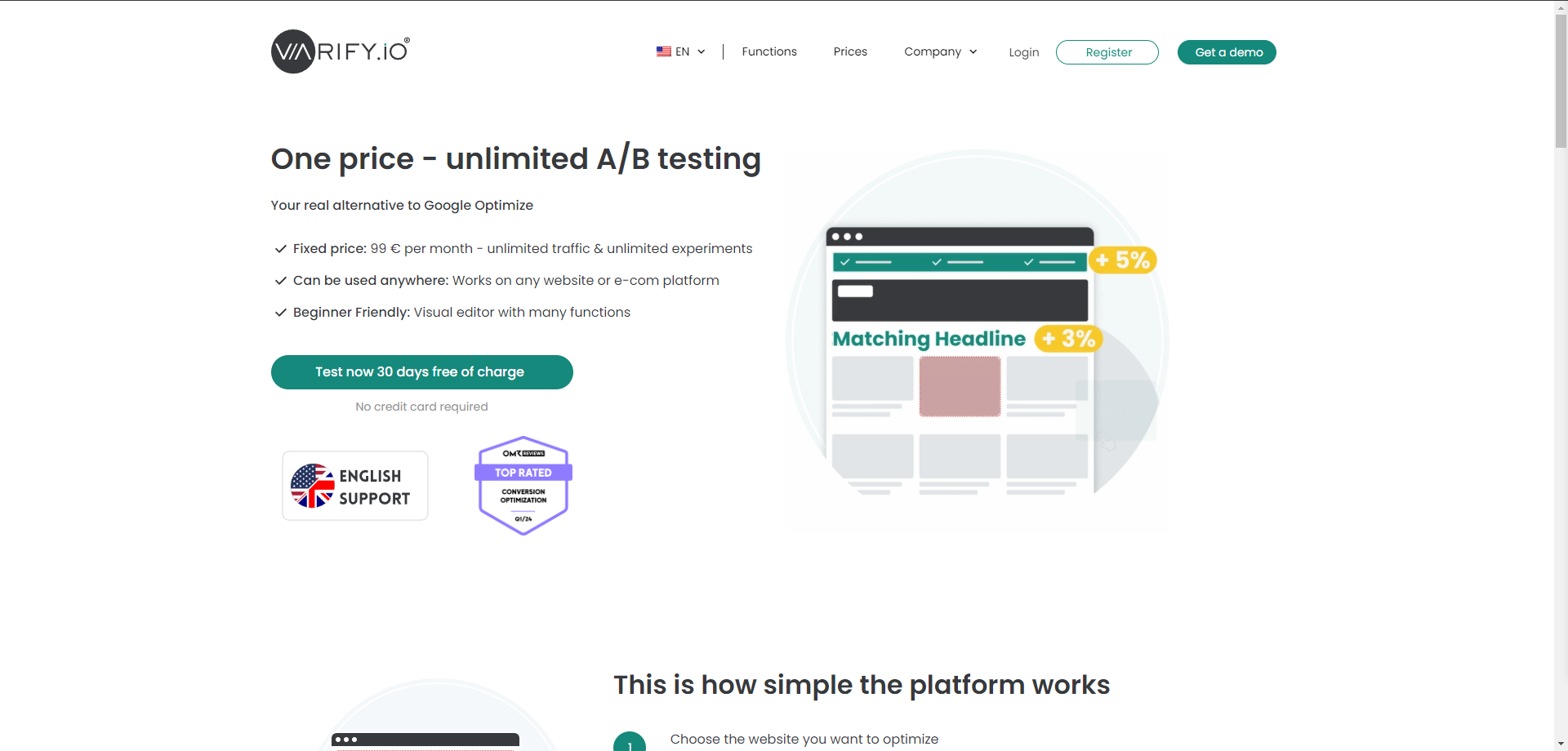Go to the Prices page
Viewport: 1568px width, 751px height.
pyautogui.click(x=850, y=51)
